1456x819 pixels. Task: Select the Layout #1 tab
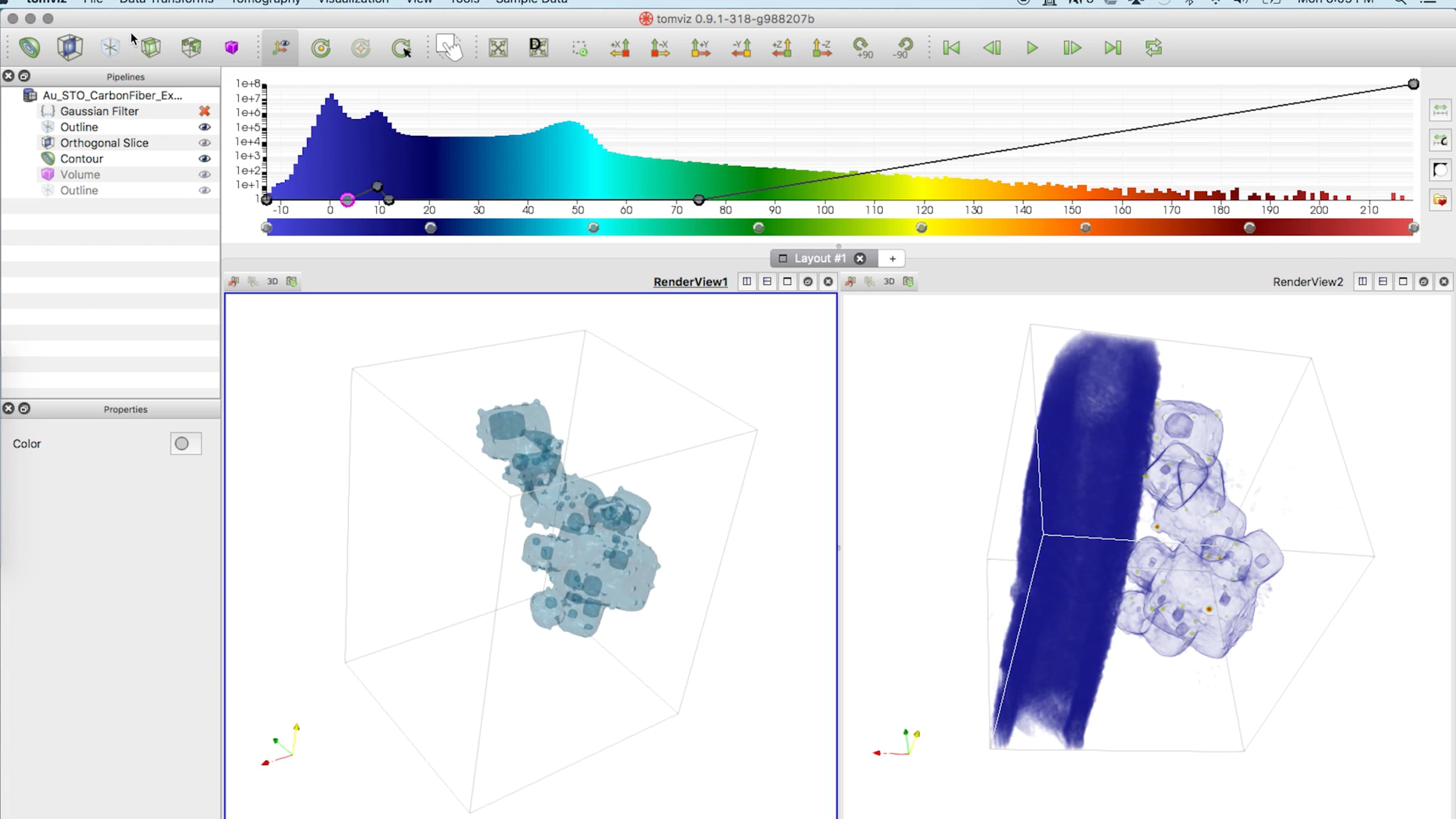(x=819, y=258)
